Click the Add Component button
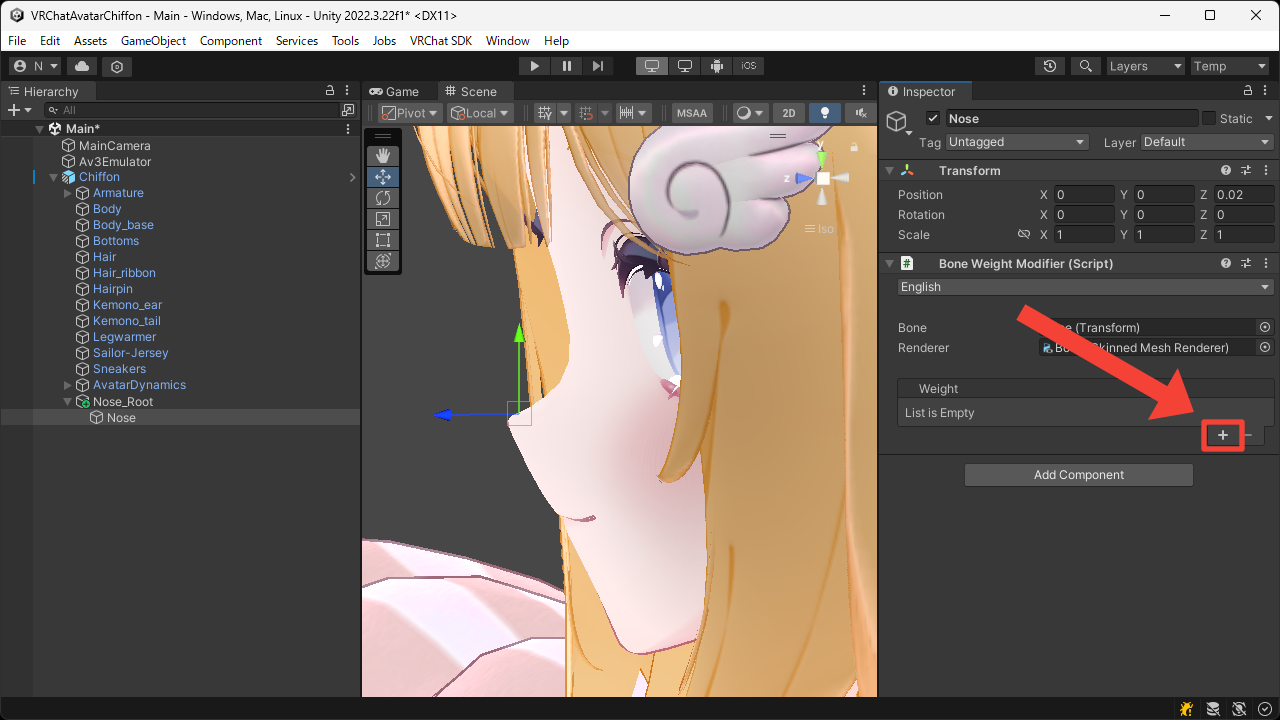This screenshot has height=720, width=1280. click(x=1078, y=474)
